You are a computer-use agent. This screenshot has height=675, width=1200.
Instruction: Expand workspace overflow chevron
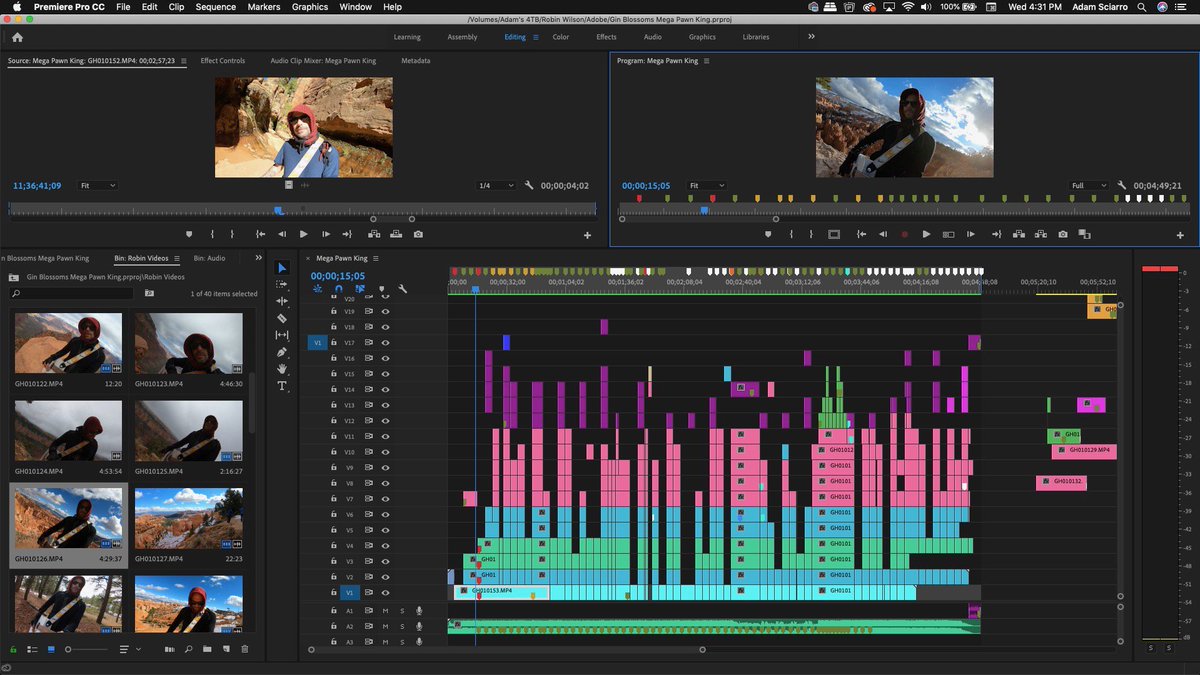811,37
